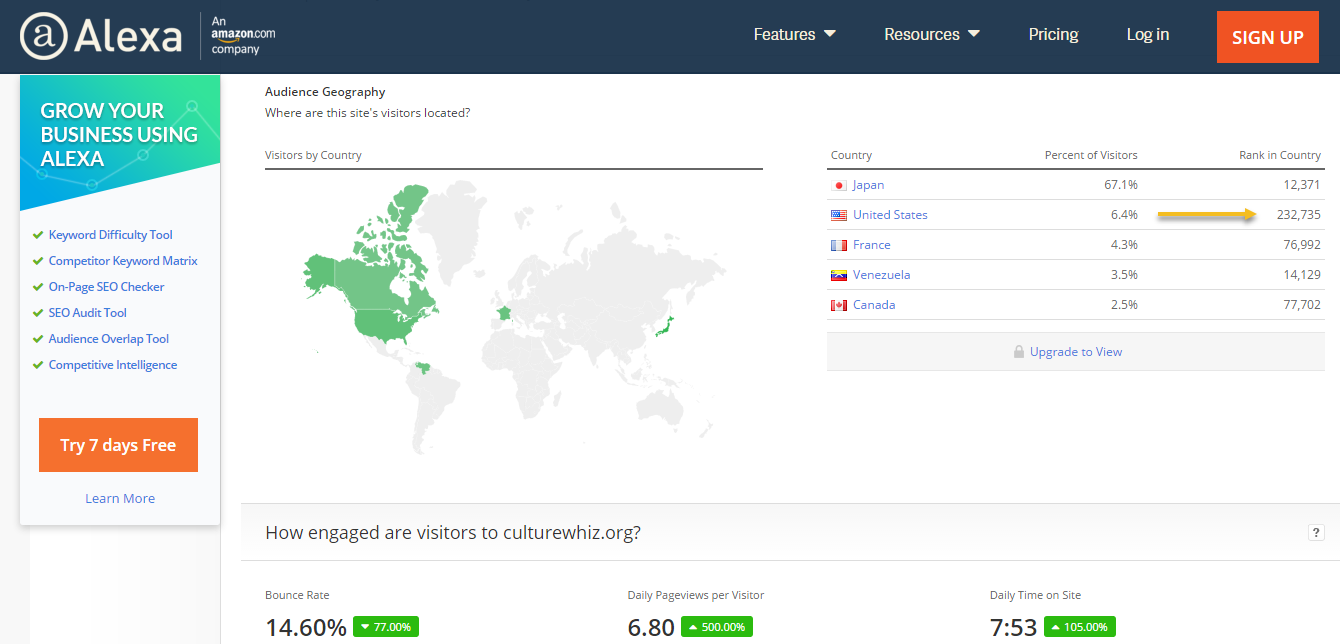Click the Time on Site 105.00% badge
1340x644 pixels.
(x=1080, y=627)
